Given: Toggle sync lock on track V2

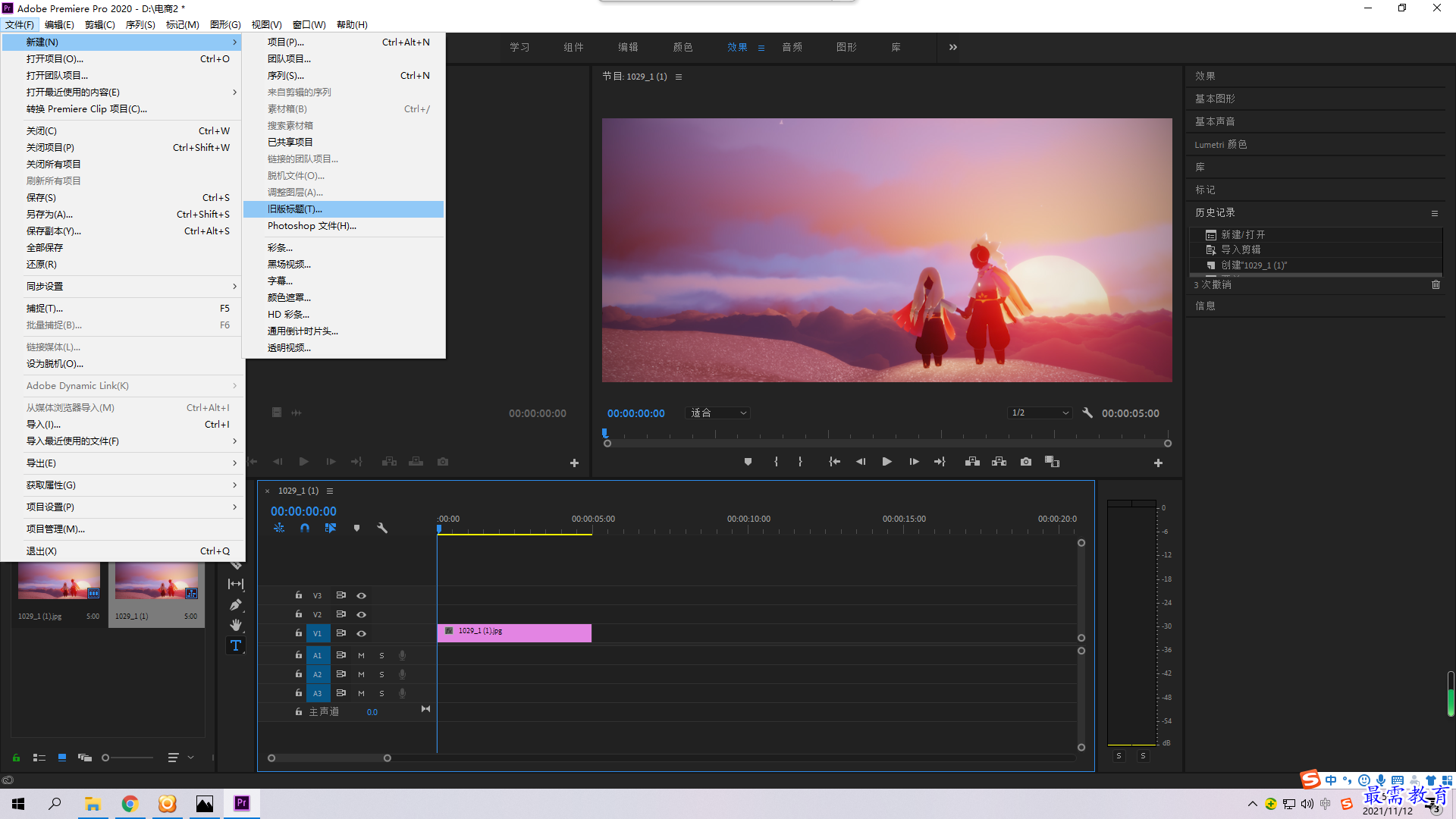Looking at the screenshot, I should [x=341, y=614].
